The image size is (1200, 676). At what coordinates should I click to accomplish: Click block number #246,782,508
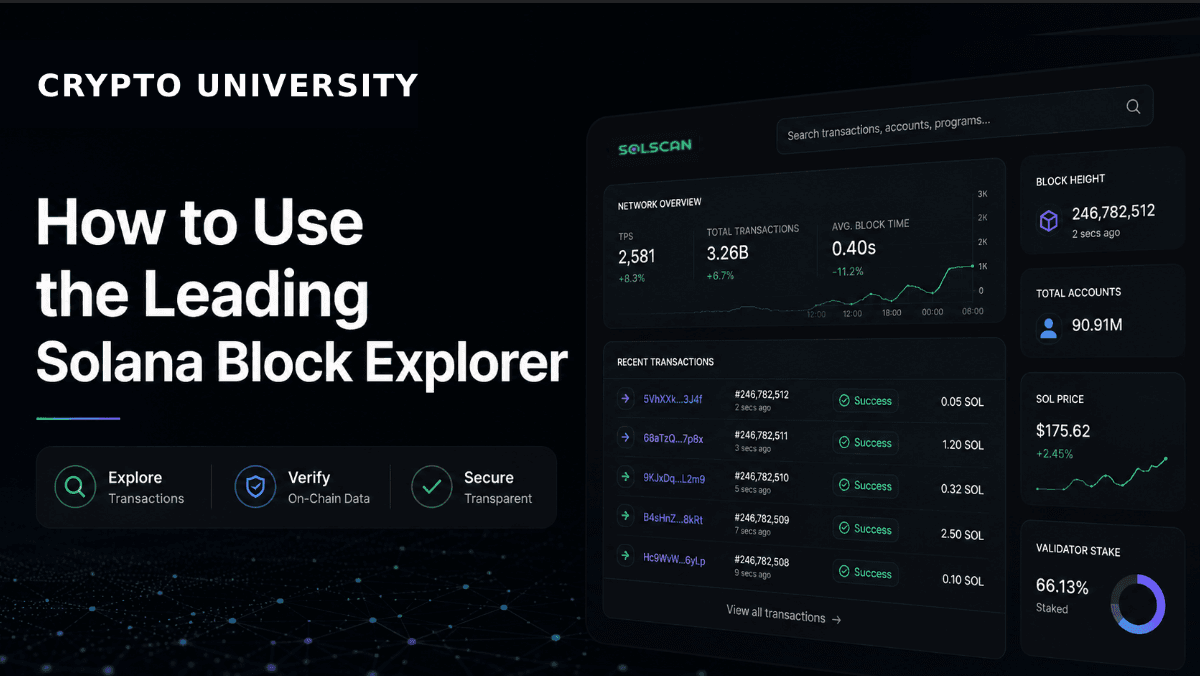click(x=761, y=561)
